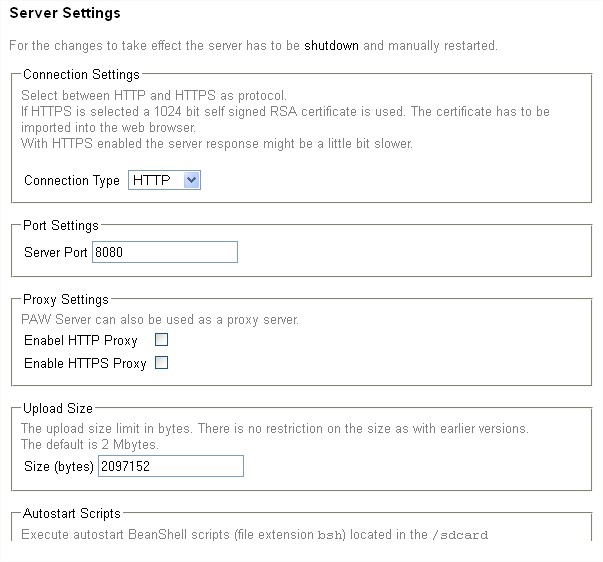The image size is (603, 562).
Task: Click the Server Port label
Action: point(55,253)
